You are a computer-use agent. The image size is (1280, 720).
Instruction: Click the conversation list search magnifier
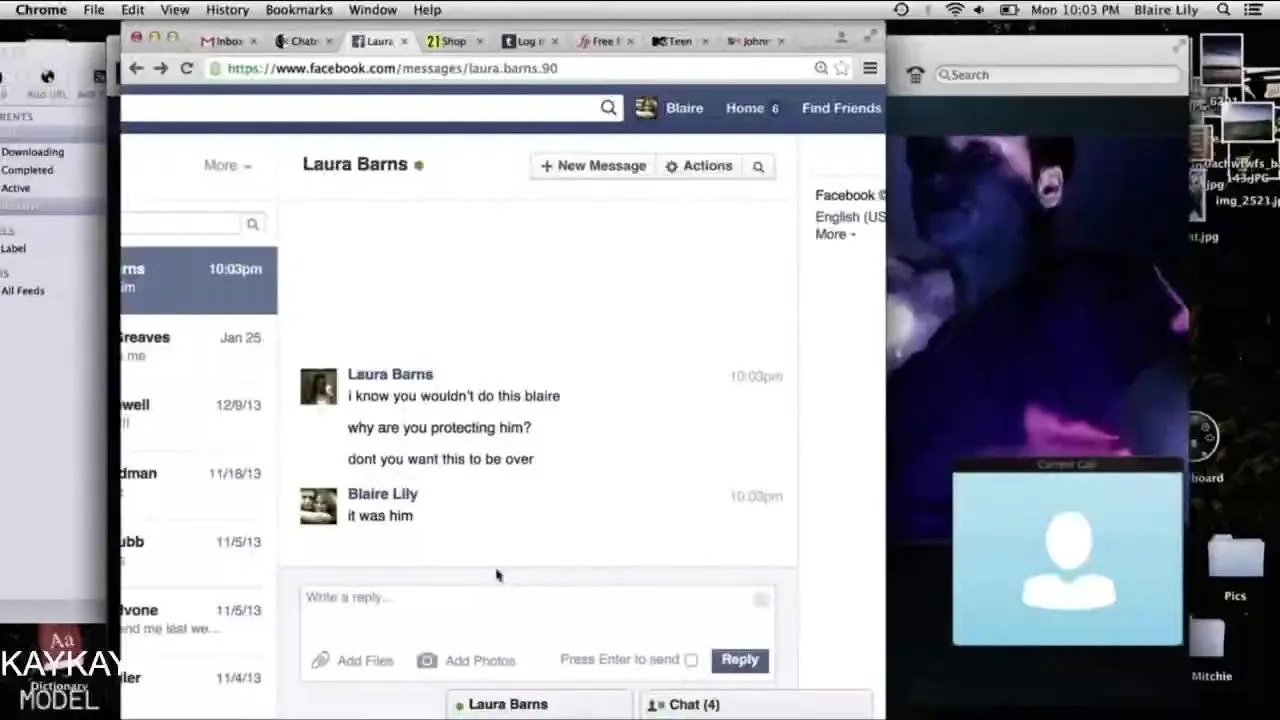(x=253, y=225)
